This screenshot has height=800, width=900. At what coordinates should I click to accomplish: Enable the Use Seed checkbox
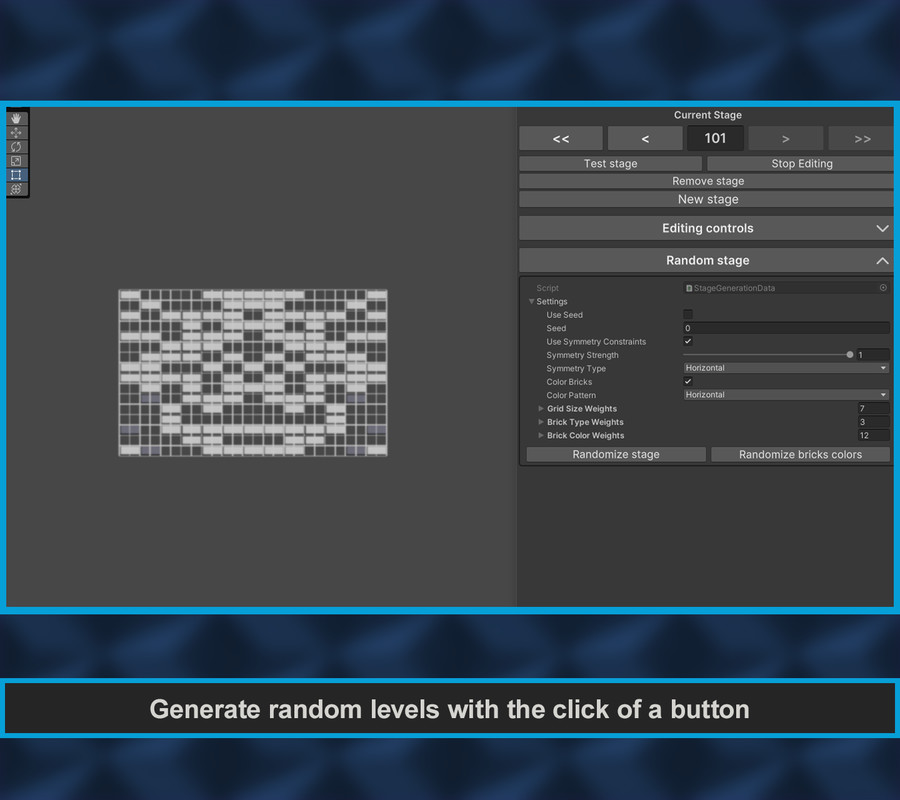[688, 314]
